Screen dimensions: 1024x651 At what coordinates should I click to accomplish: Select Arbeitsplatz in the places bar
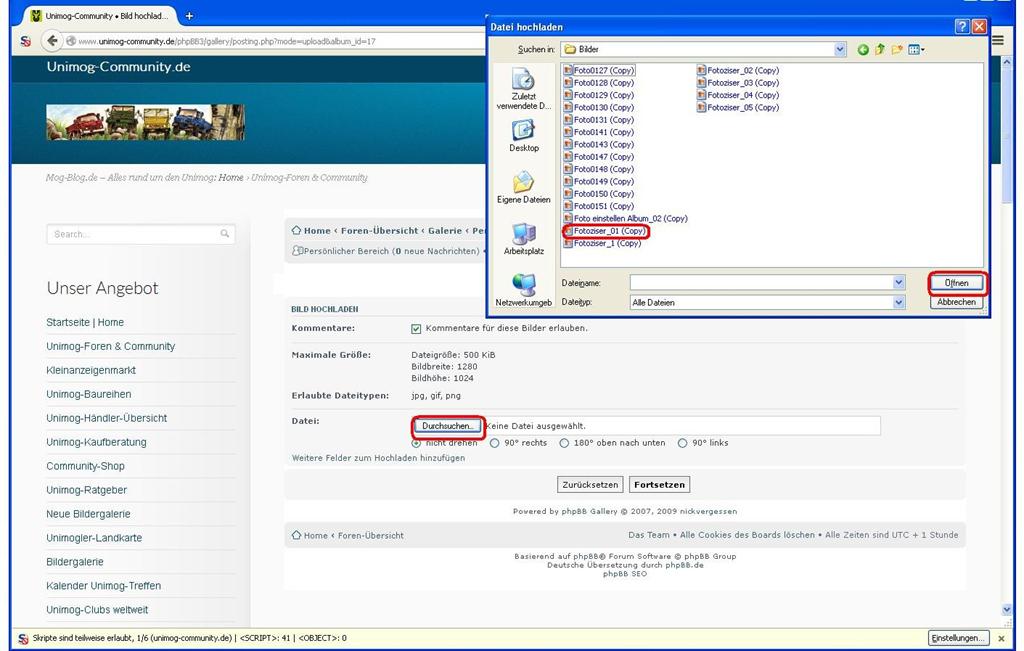(x=523, y=240)
